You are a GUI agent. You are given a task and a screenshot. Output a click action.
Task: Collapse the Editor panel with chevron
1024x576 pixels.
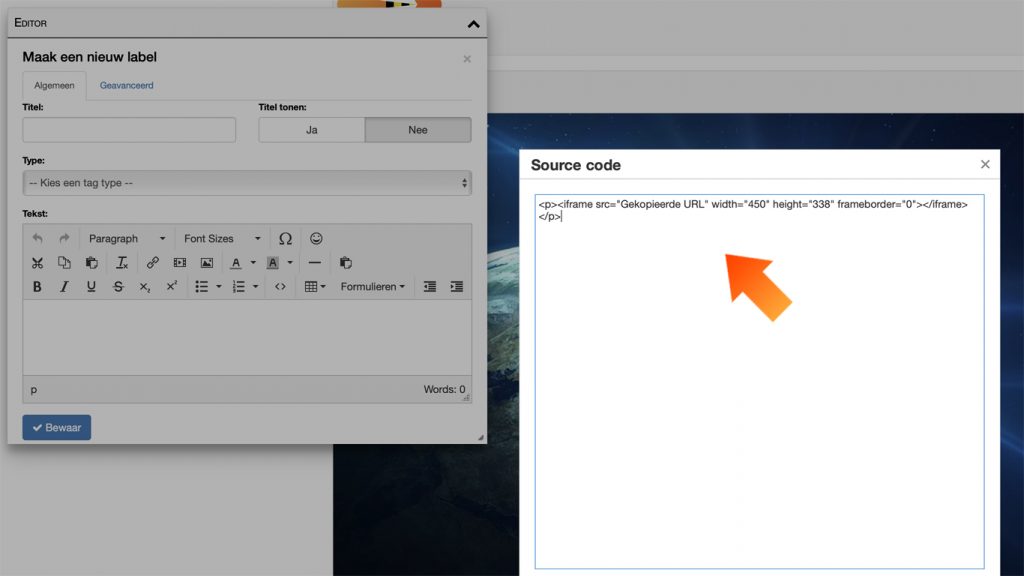(x=473, y=24)
